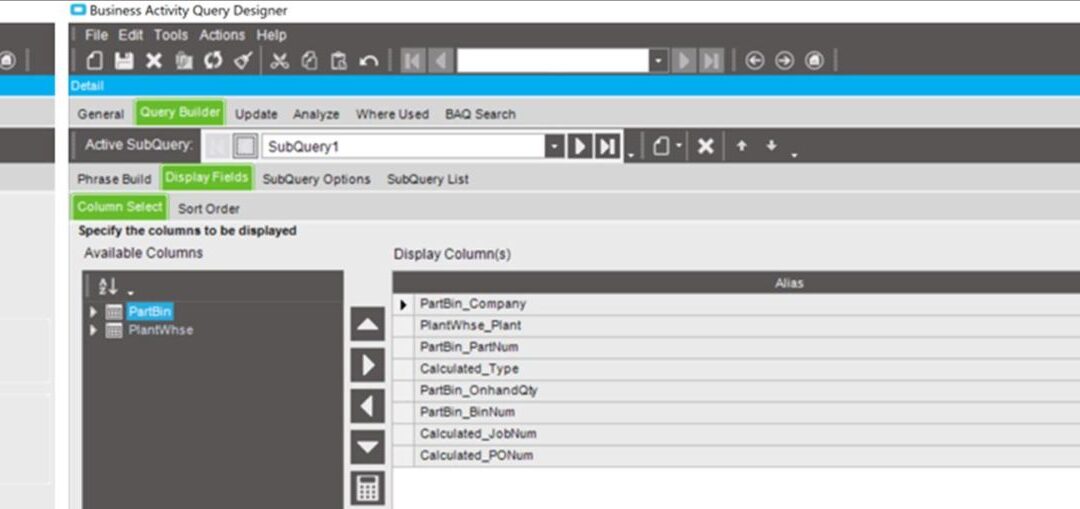Select the PlantWhse table in Available Columns
Image resolution: width=1080 pixels, height=509 pixels.
click(160, 330)
